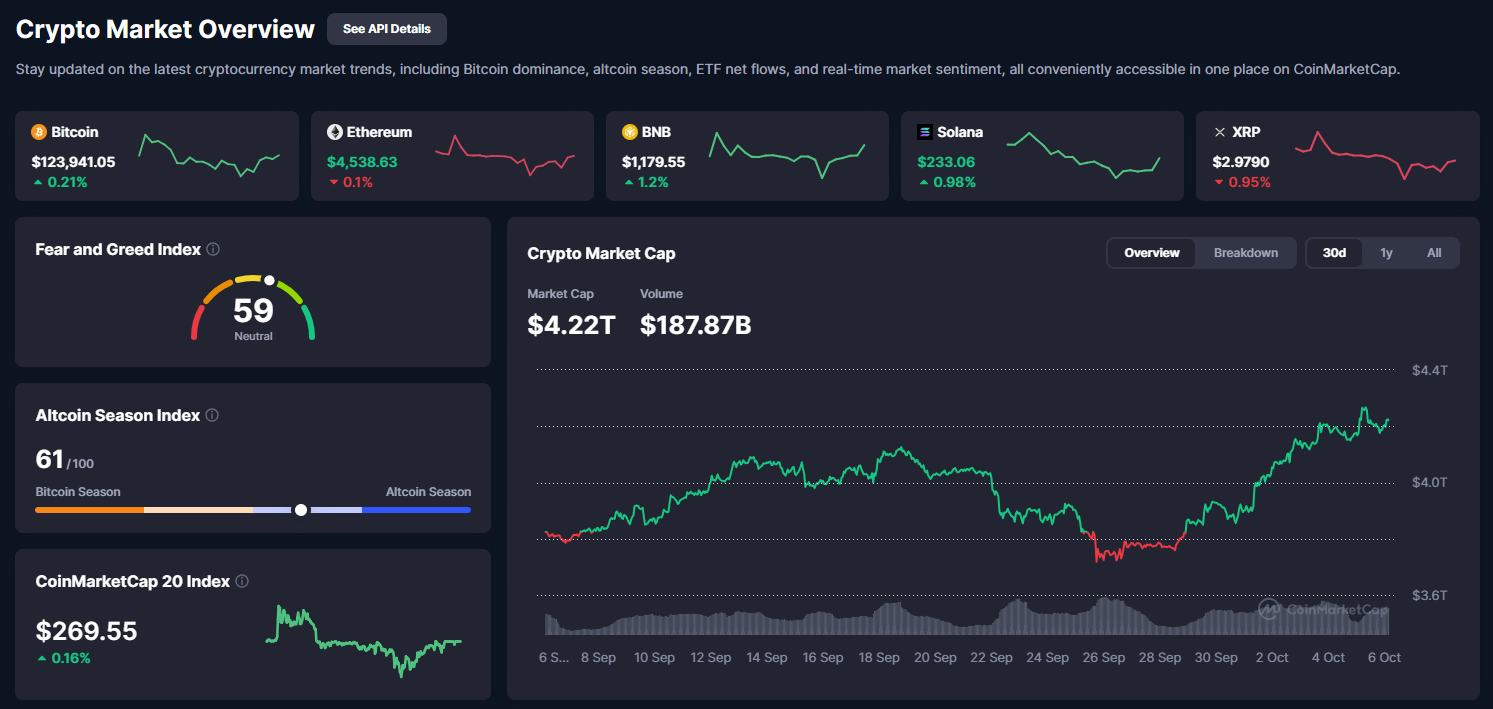Switch chart to Breakdown view
This screenshot has height=709, width=1493.
click(x=1245, y=253)
